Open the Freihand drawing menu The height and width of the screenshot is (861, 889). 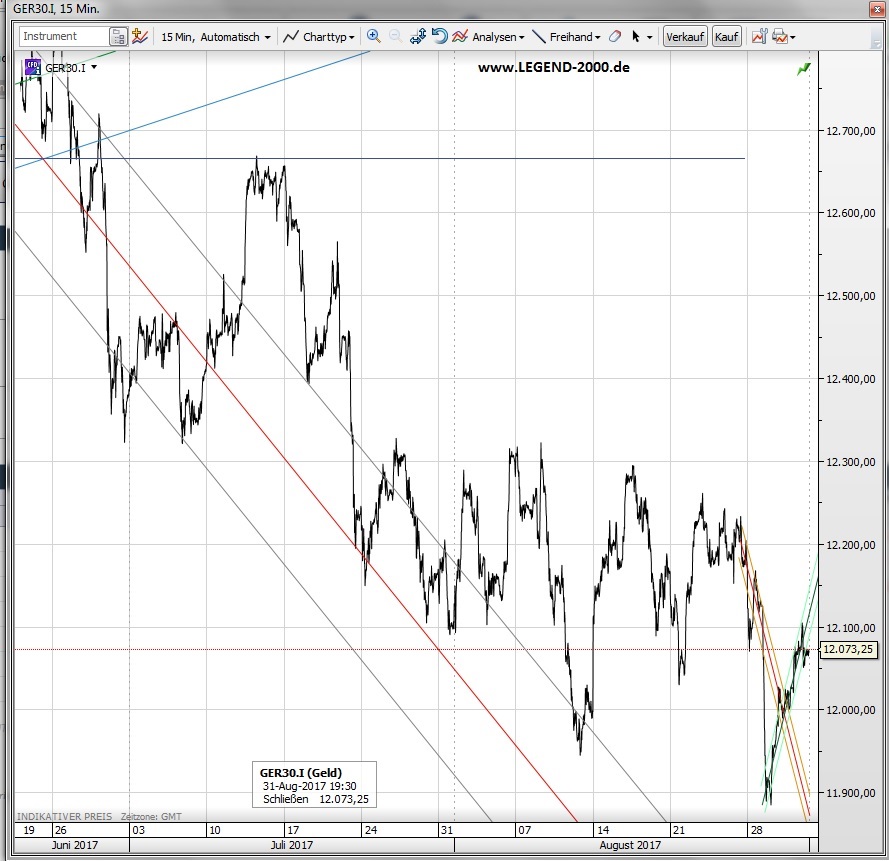[x=566, y=37]
